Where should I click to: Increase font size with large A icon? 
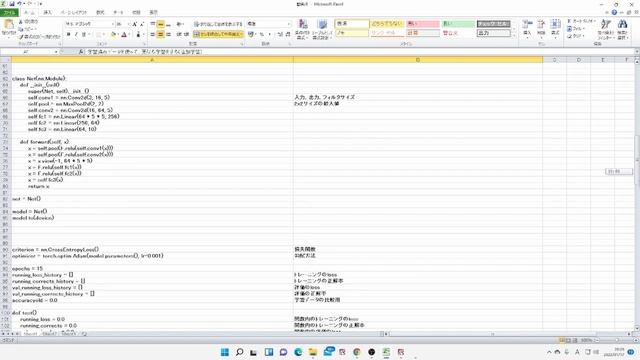point(135,24)
